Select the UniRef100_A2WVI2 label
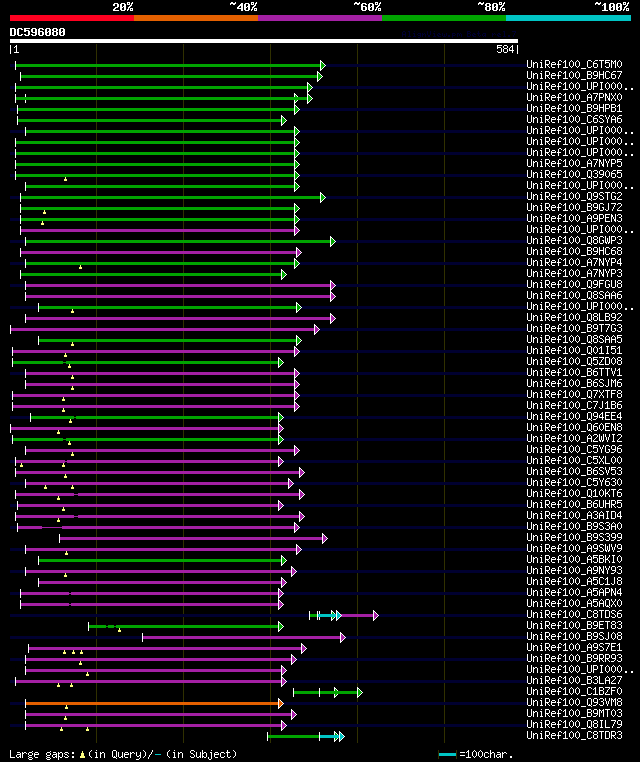The height and width of the screenshot is (762, 640). pyautogui.click(x=574, y=438)
